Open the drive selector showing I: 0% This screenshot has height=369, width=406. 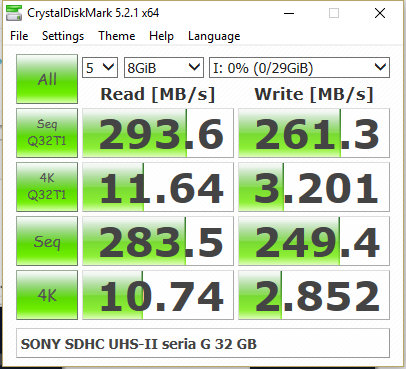[299, 68]
